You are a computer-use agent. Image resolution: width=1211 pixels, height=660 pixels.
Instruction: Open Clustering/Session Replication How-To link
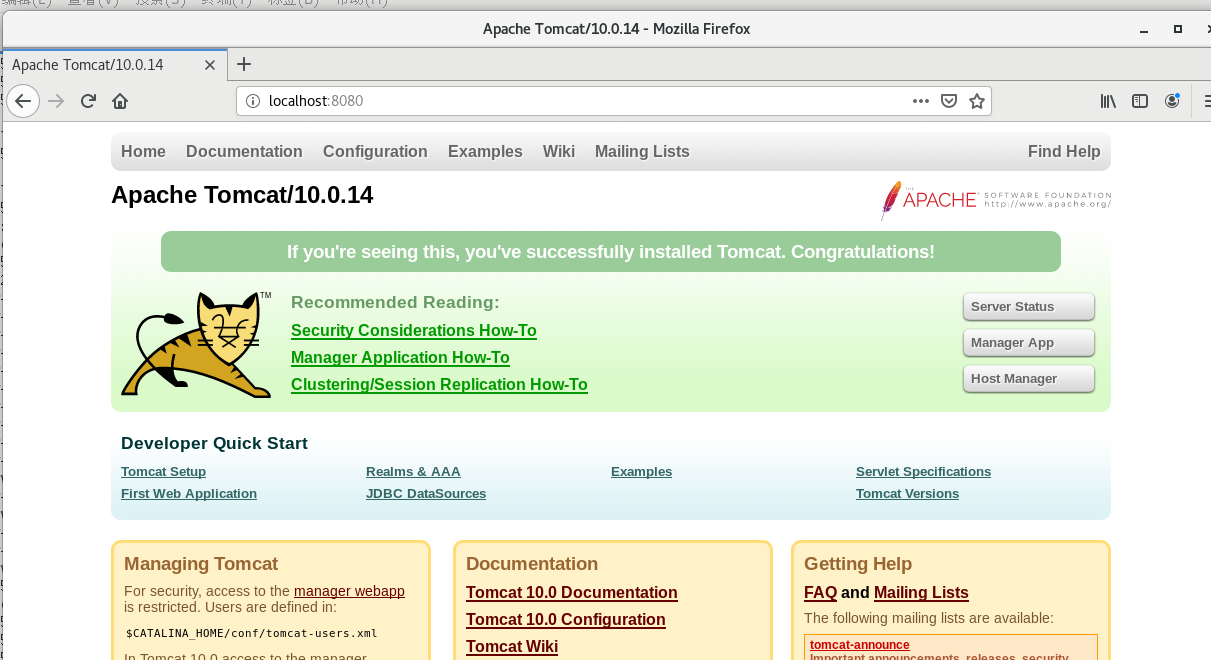pos(439,385)
